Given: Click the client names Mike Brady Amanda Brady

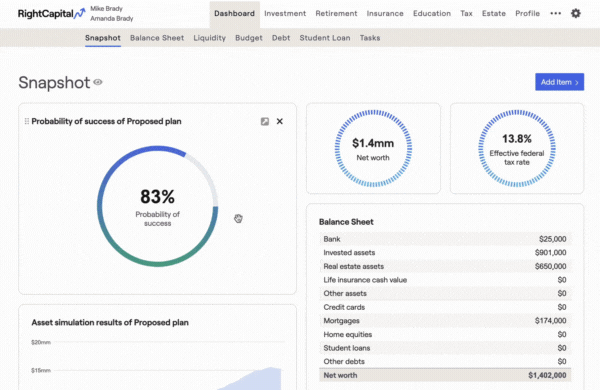Looking at the screenshot, I should coord(111,13).
